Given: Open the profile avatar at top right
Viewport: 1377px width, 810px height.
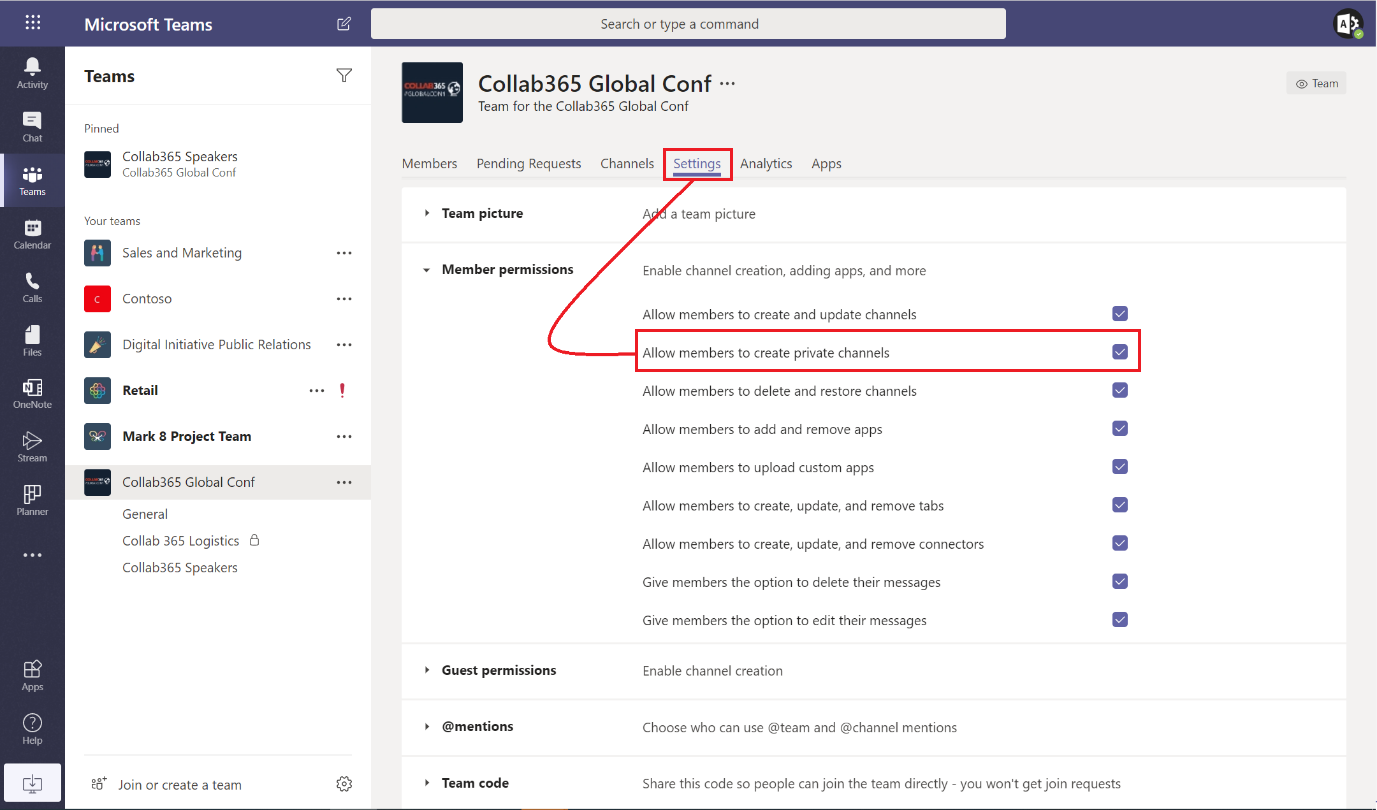Looking at the screenshot, I should 1348,24.
